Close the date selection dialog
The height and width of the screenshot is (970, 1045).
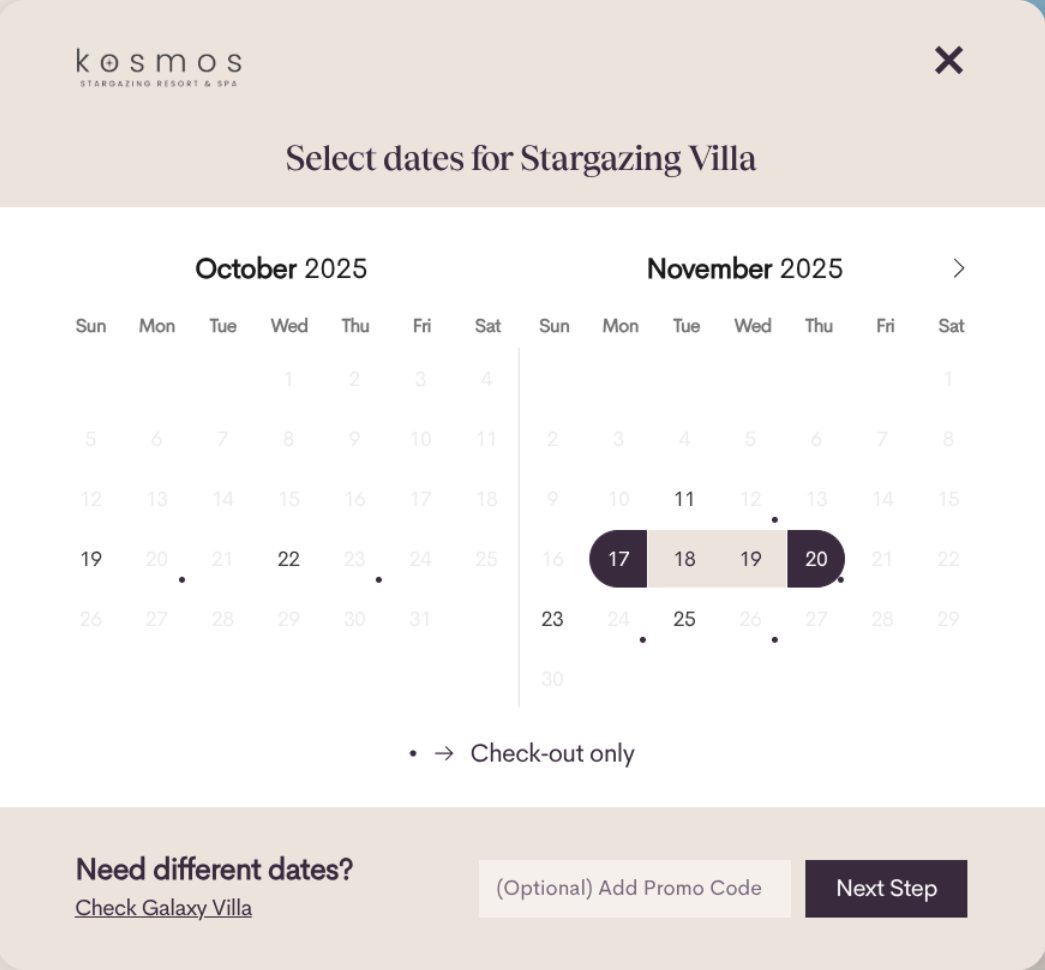[948, 61]
